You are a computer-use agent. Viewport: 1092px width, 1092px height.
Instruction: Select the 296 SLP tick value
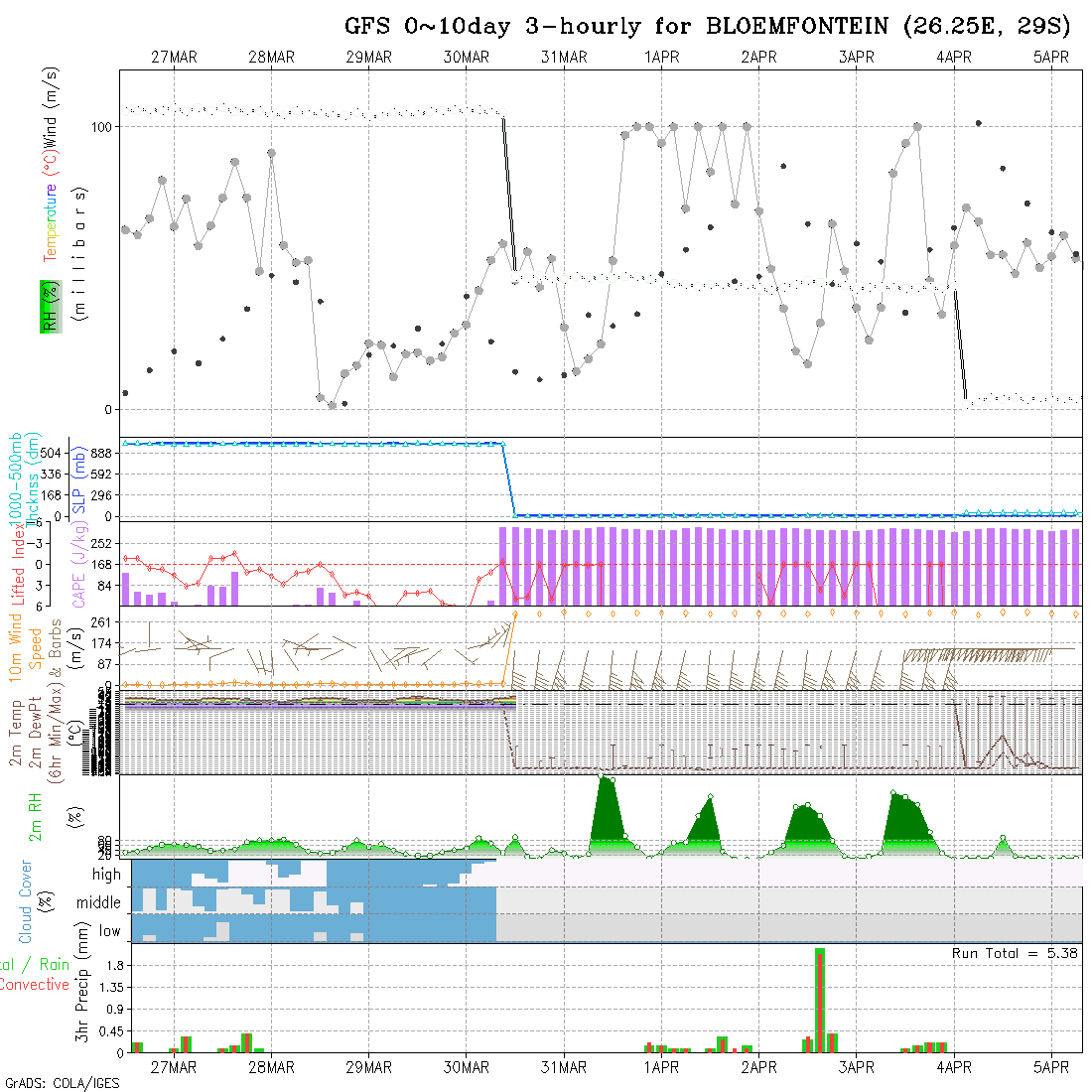coord(101,495)
